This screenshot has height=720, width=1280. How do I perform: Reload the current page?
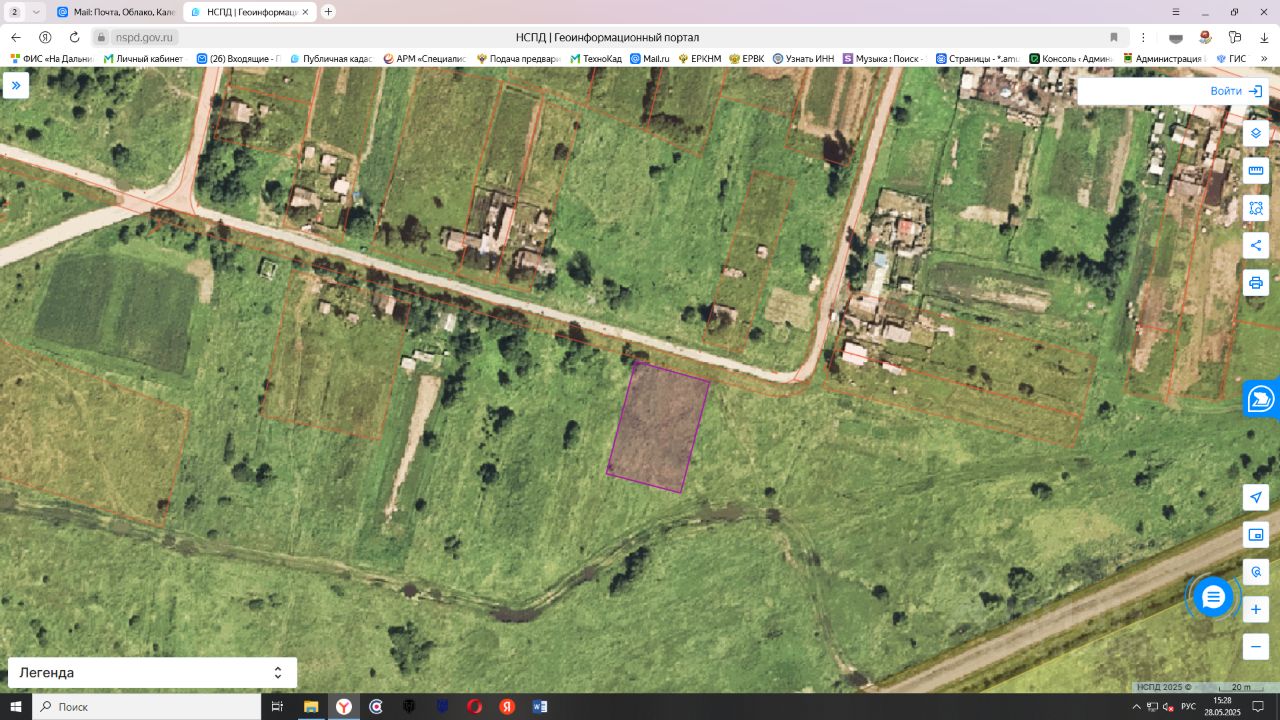74,37
